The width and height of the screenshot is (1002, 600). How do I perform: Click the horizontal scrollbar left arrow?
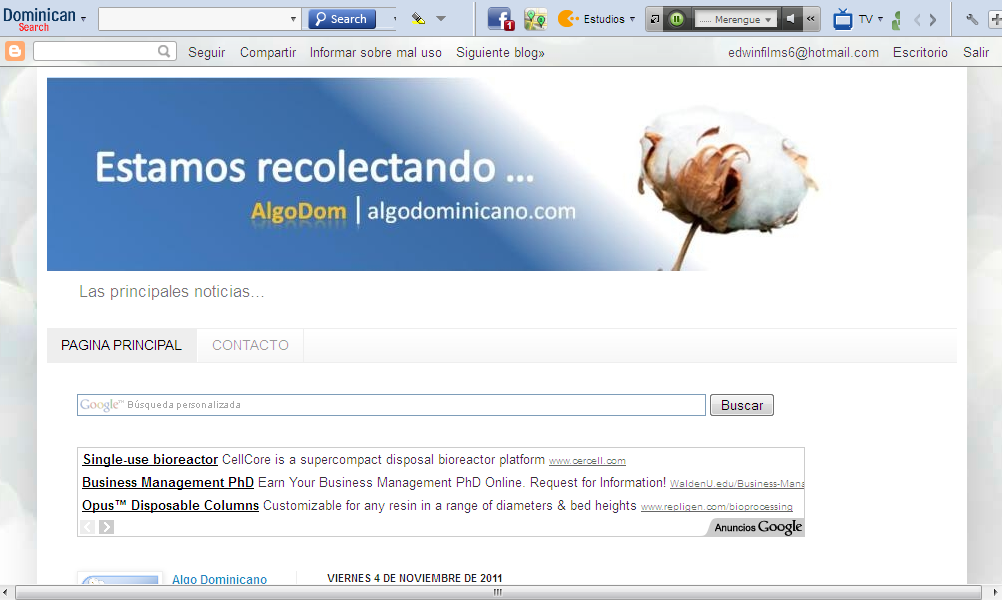coord(5,592)
